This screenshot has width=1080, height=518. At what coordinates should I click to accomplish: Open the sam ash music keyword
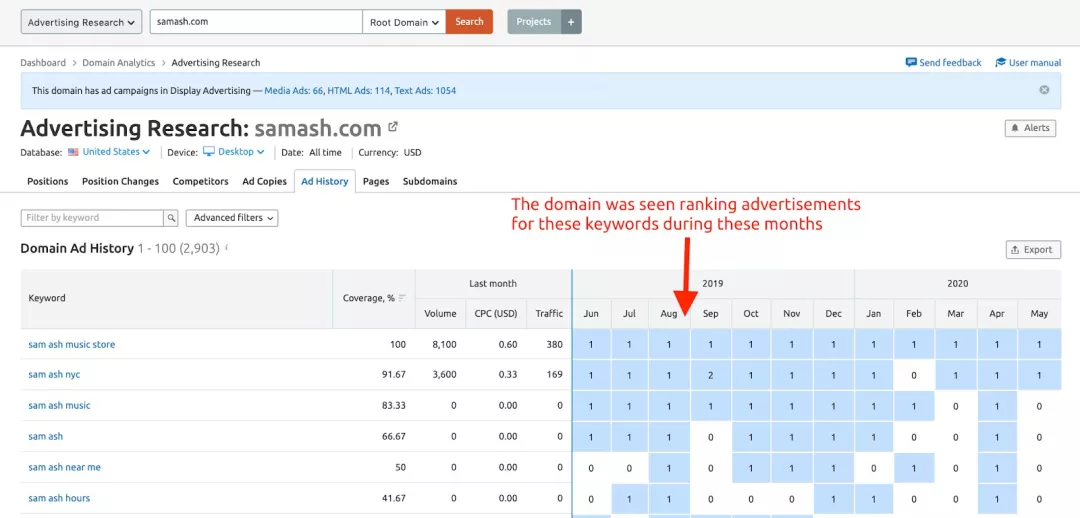(59, 406)
